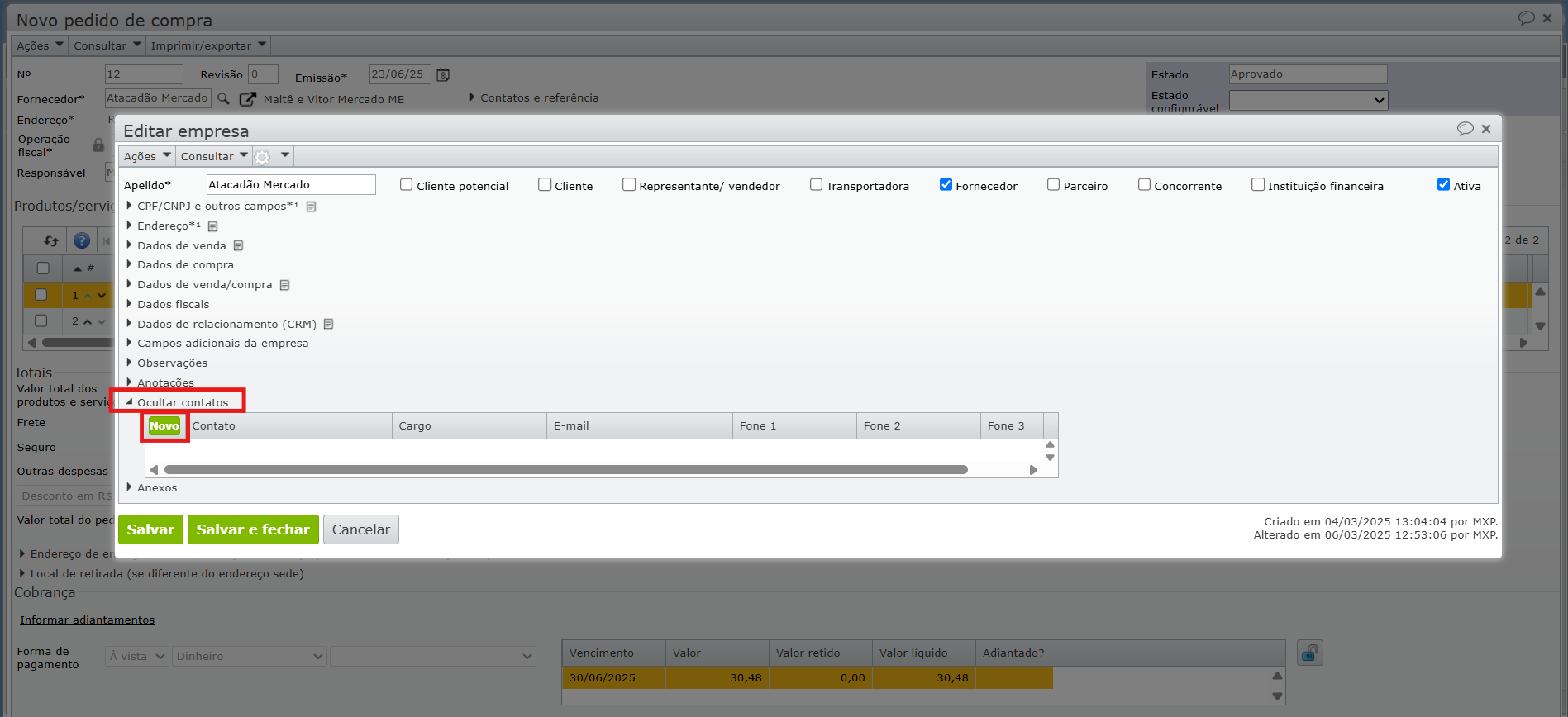Open the Imprimir/exportar menu

coord(208,45)
